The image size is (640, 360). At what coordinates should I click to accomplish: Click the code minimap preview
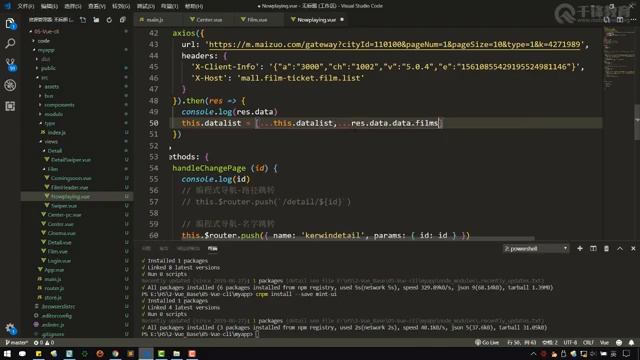coord(618,57)
